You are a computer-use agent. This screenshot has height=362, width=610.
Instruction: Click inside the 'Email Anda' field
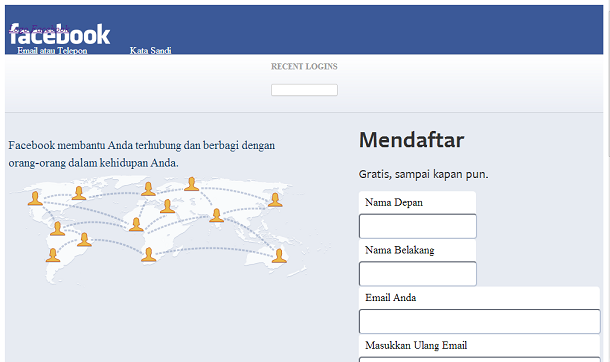480,322
